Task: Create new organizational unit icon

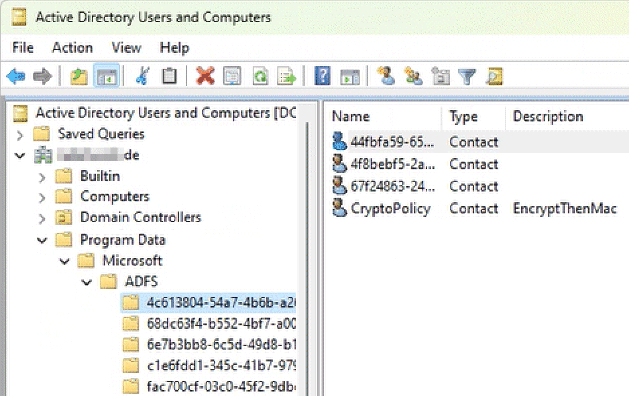Action: point(441,76)
